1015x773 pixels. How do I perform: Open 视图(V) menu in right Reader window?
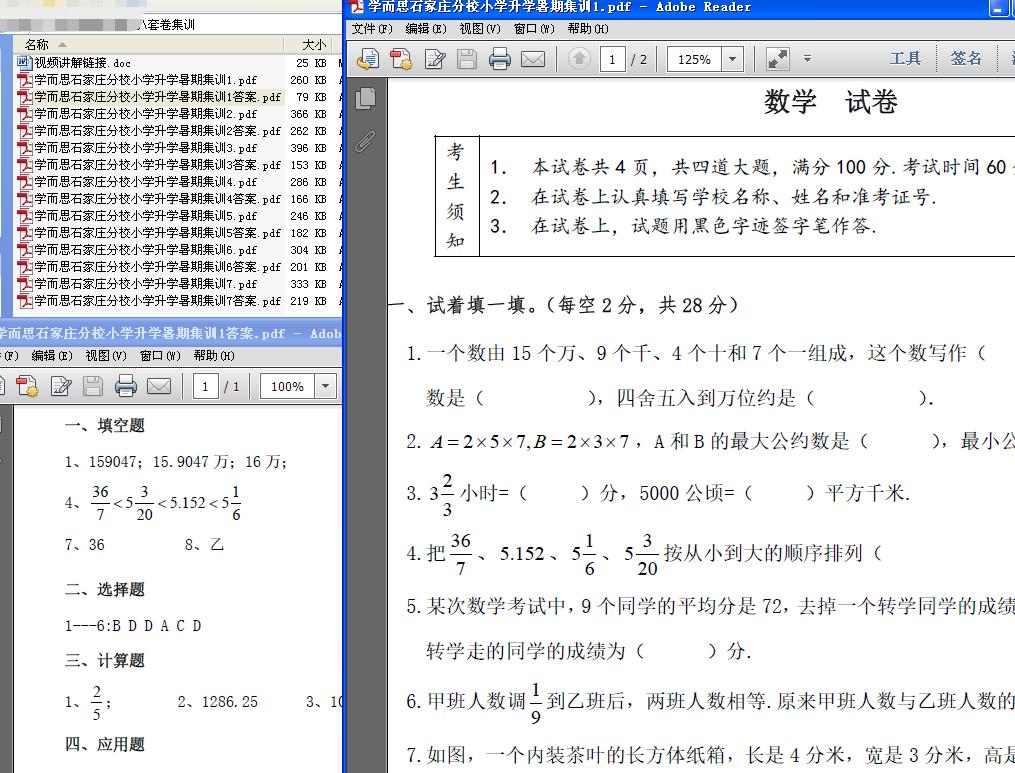479,29
